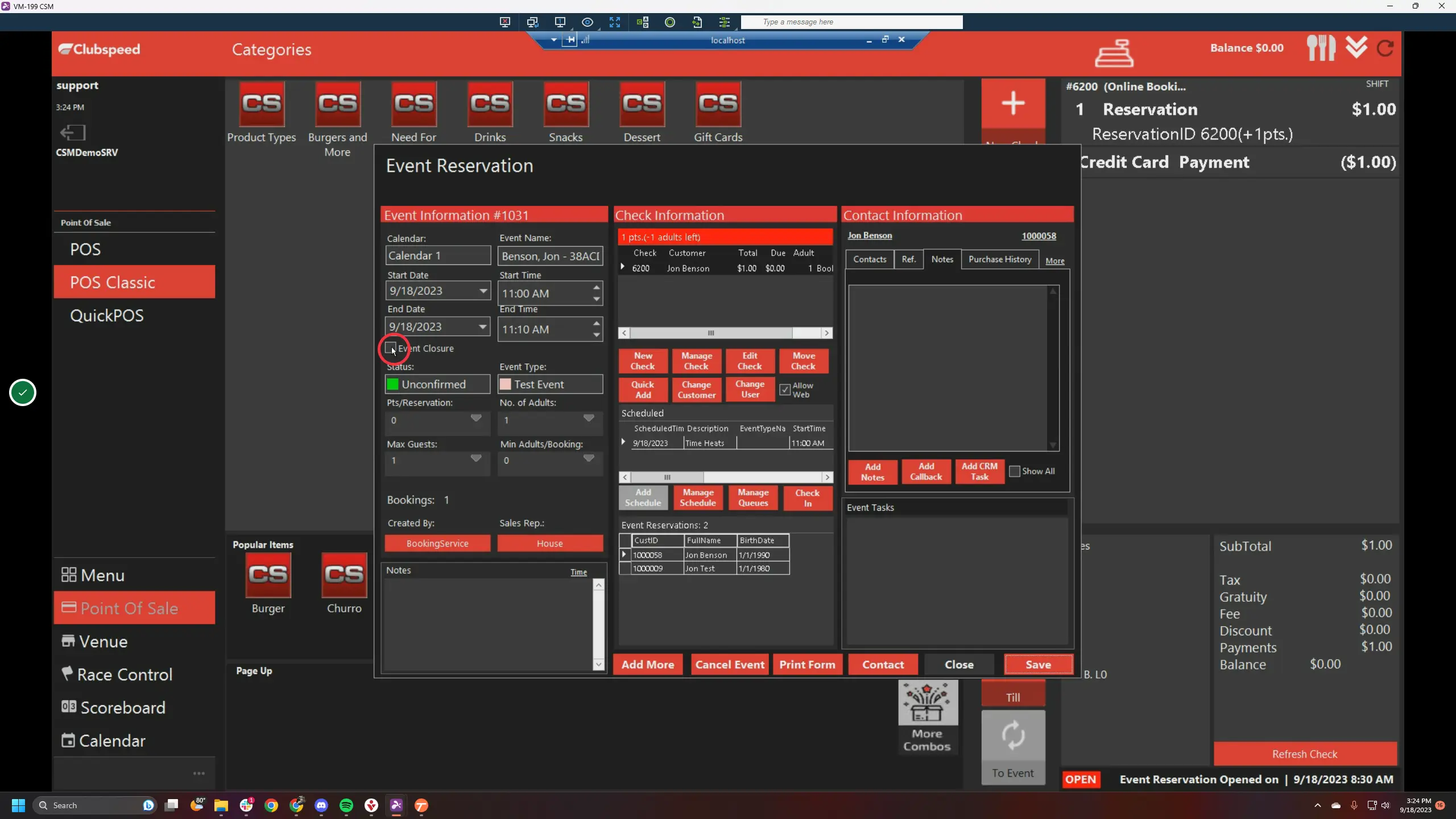Expand the Start Date dropdown
Screen dimensions: 1456x819
click(483, 291)
